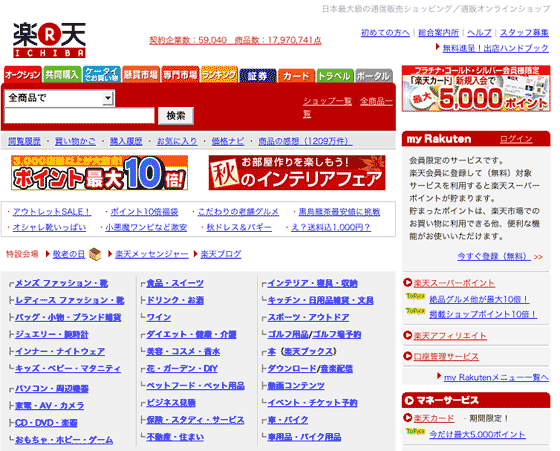
Task: Click the Rakuten Ichiba logo
Action: pyautogui.click(x=49, y=40)
